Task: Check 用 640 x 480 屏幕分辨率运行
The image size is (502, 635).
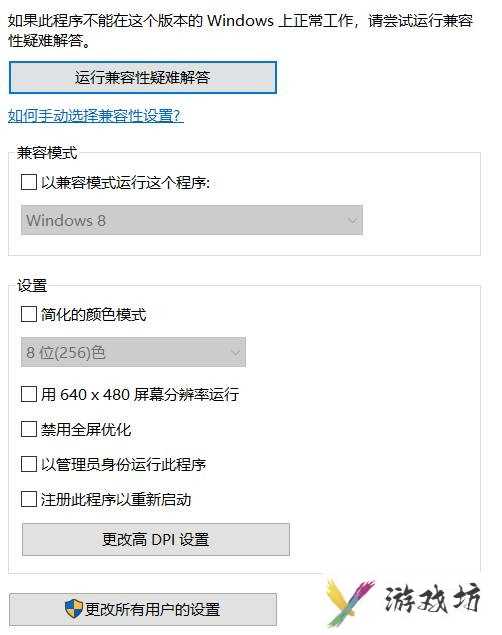Action: (x=29, y=394)
